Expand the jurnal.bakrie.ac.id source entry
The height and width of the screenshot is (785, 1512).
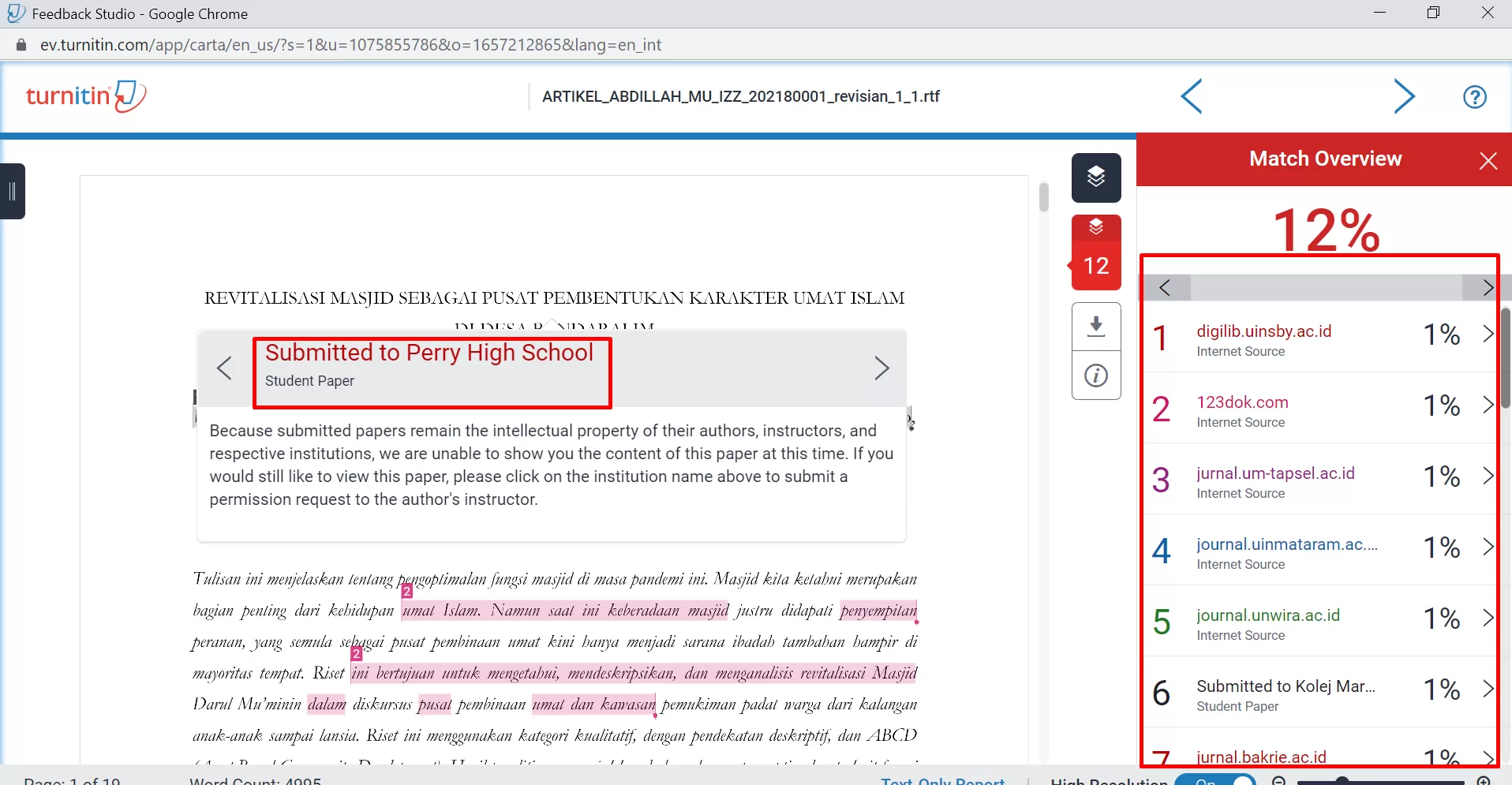pos(1488,757)
